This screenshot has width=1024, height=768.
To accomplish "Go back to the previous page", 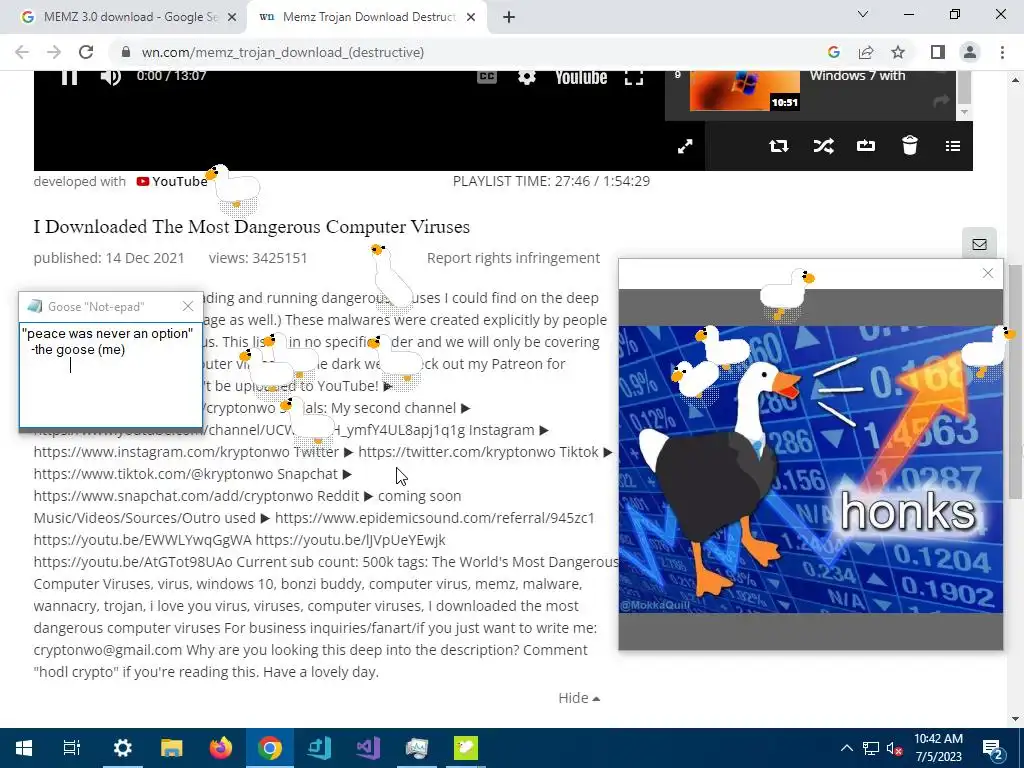I will 22,52.
